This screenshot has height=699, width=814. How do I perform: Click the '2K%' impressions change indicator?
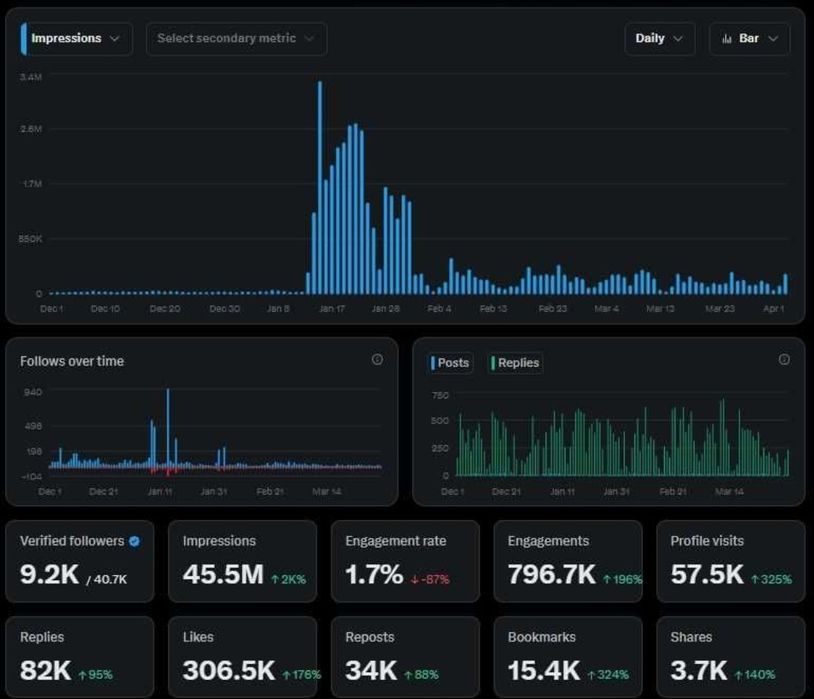tap(289, 580)
